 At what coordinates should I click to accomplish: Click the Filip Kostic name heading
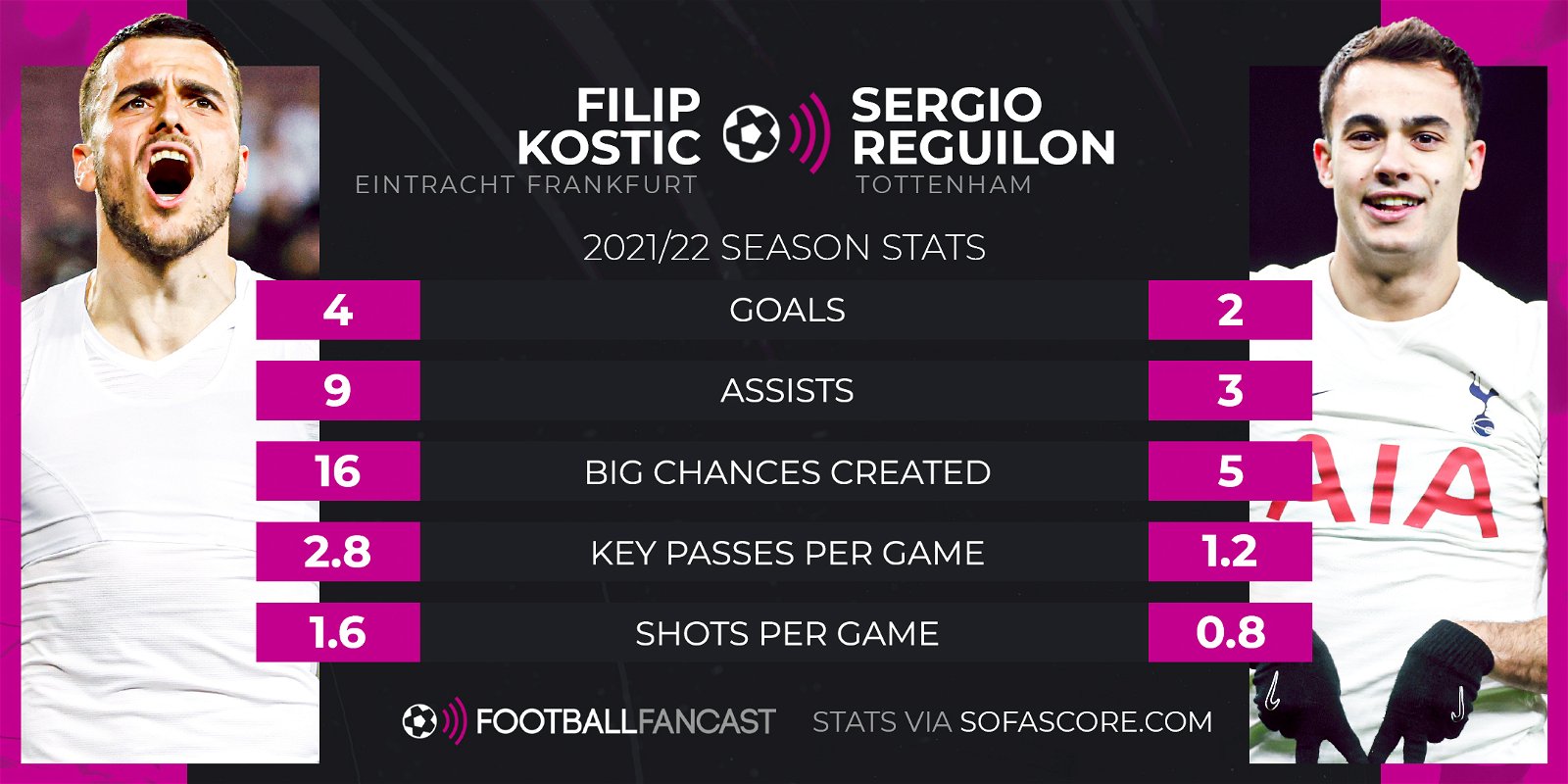click(x=610, y=126)
